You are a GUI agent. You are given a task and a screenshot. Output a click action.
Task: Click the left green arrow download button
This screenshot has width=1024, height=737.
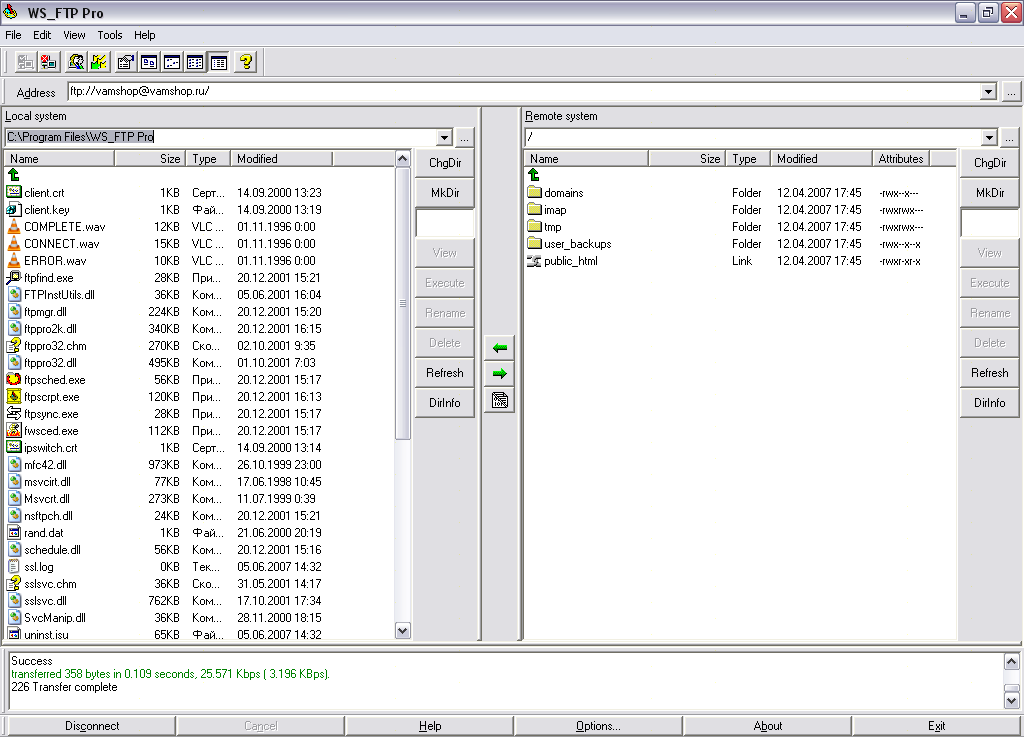tap(500, 348)
